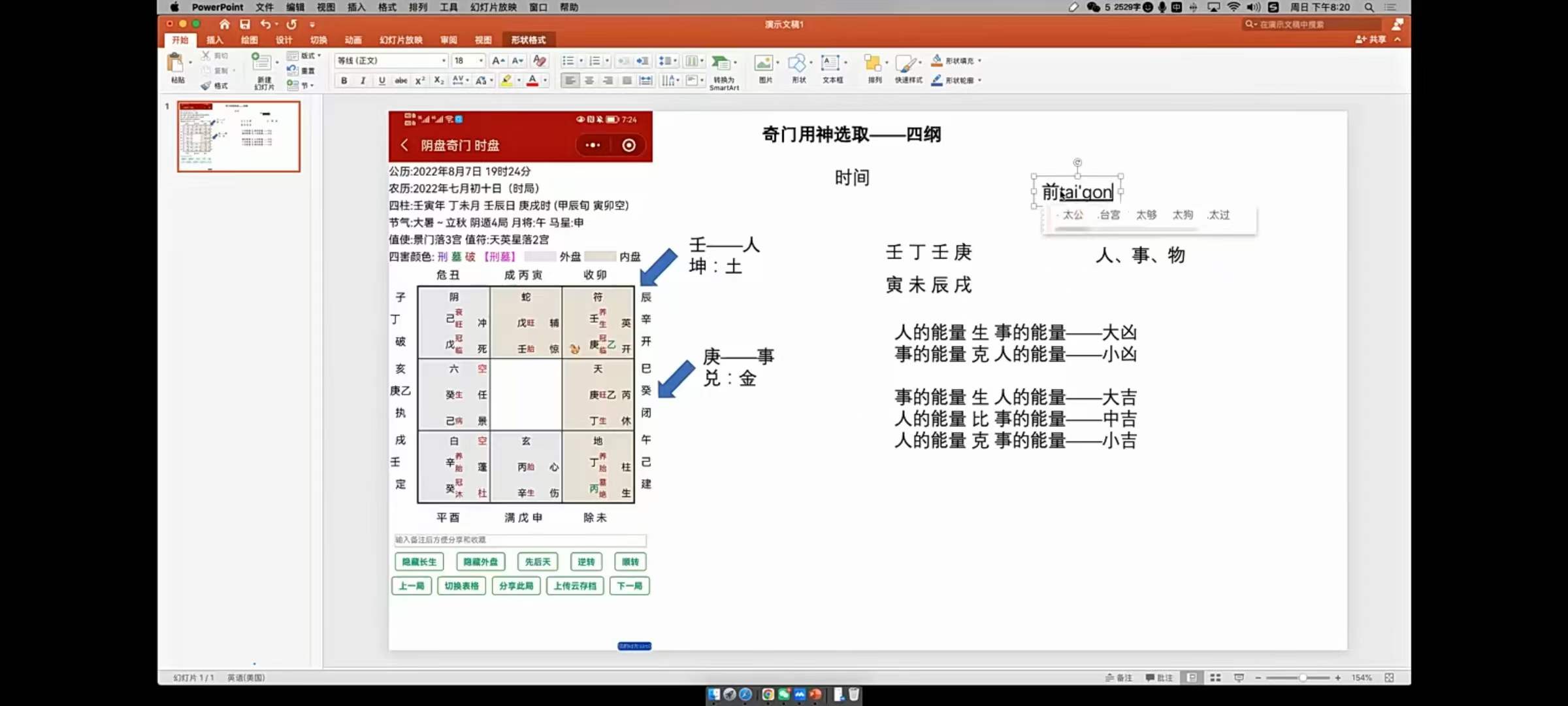Open the font family dropdown
The image size is (1568, 706).
click(x=444, y=60)
